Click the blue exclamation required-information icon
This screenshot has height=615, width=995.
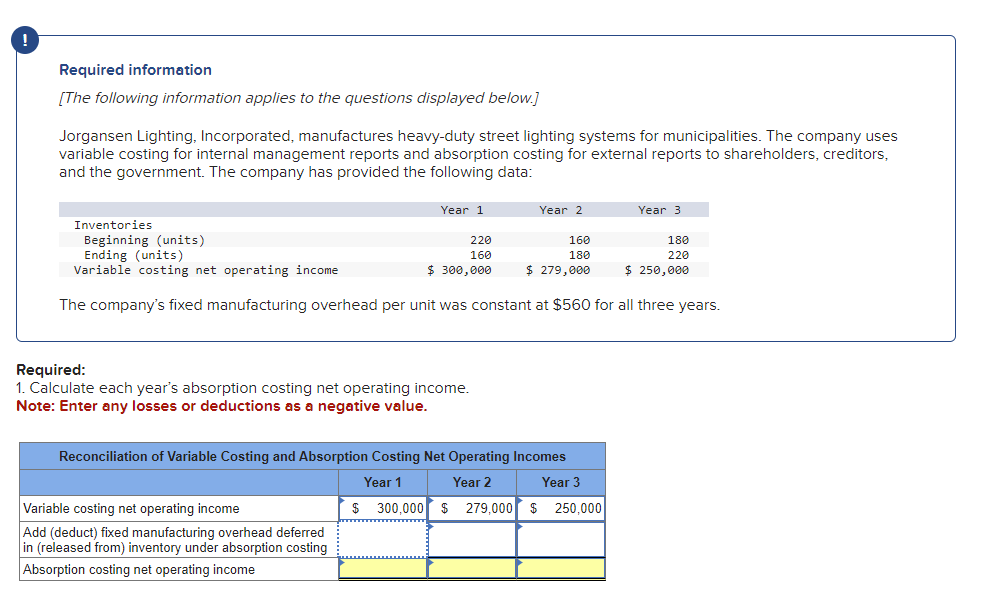(24, 40)
